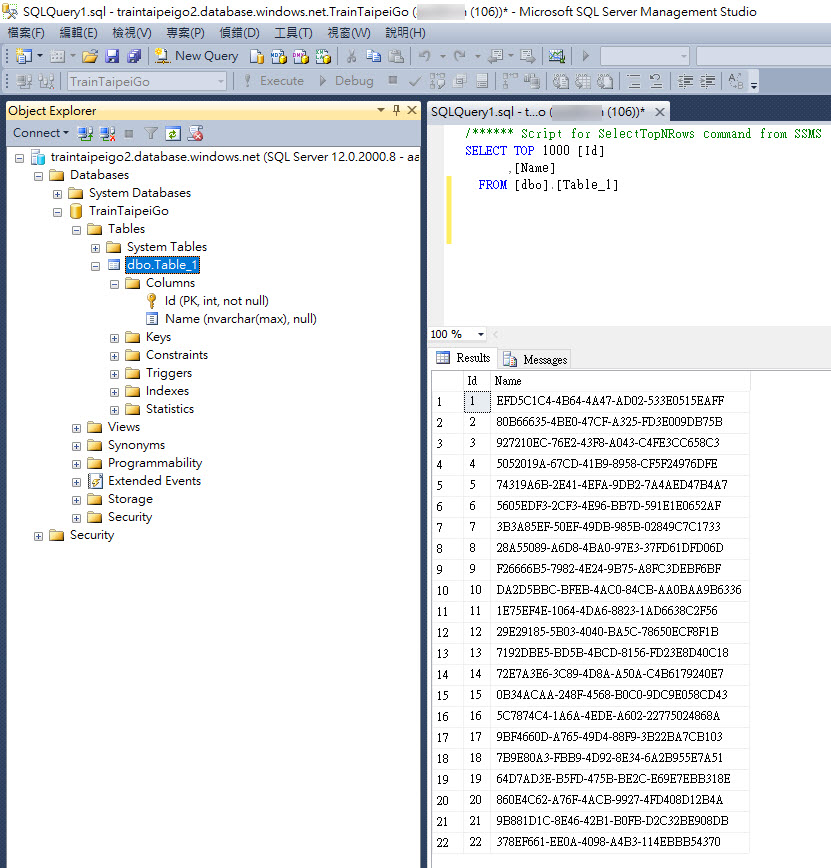Expand the System Databases node
Screen dimensions: 831x868
(57, 194)
